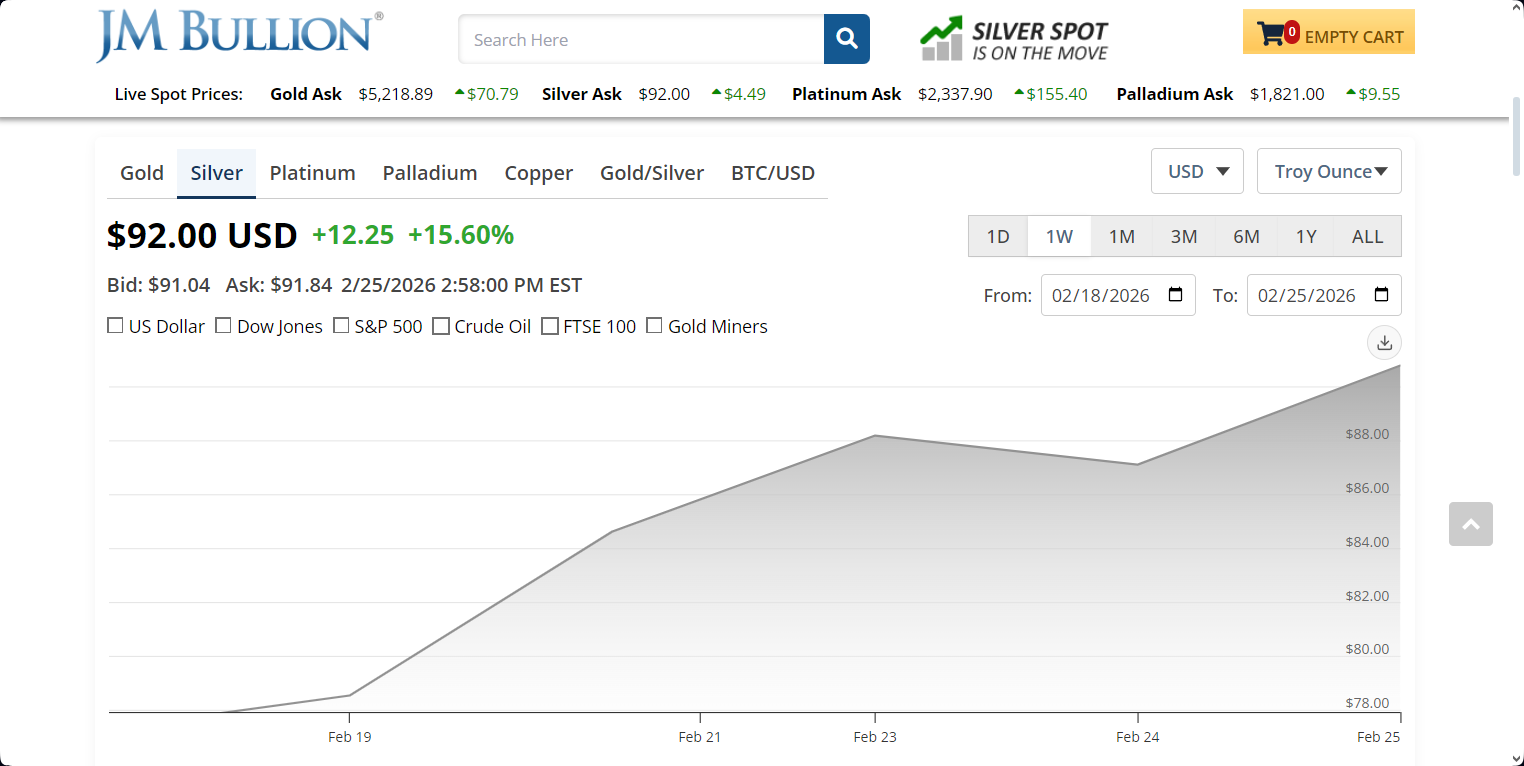Click the +12.25 price change value
Image resolution: width=1524 pixels, height=766 pixels.
353,235
